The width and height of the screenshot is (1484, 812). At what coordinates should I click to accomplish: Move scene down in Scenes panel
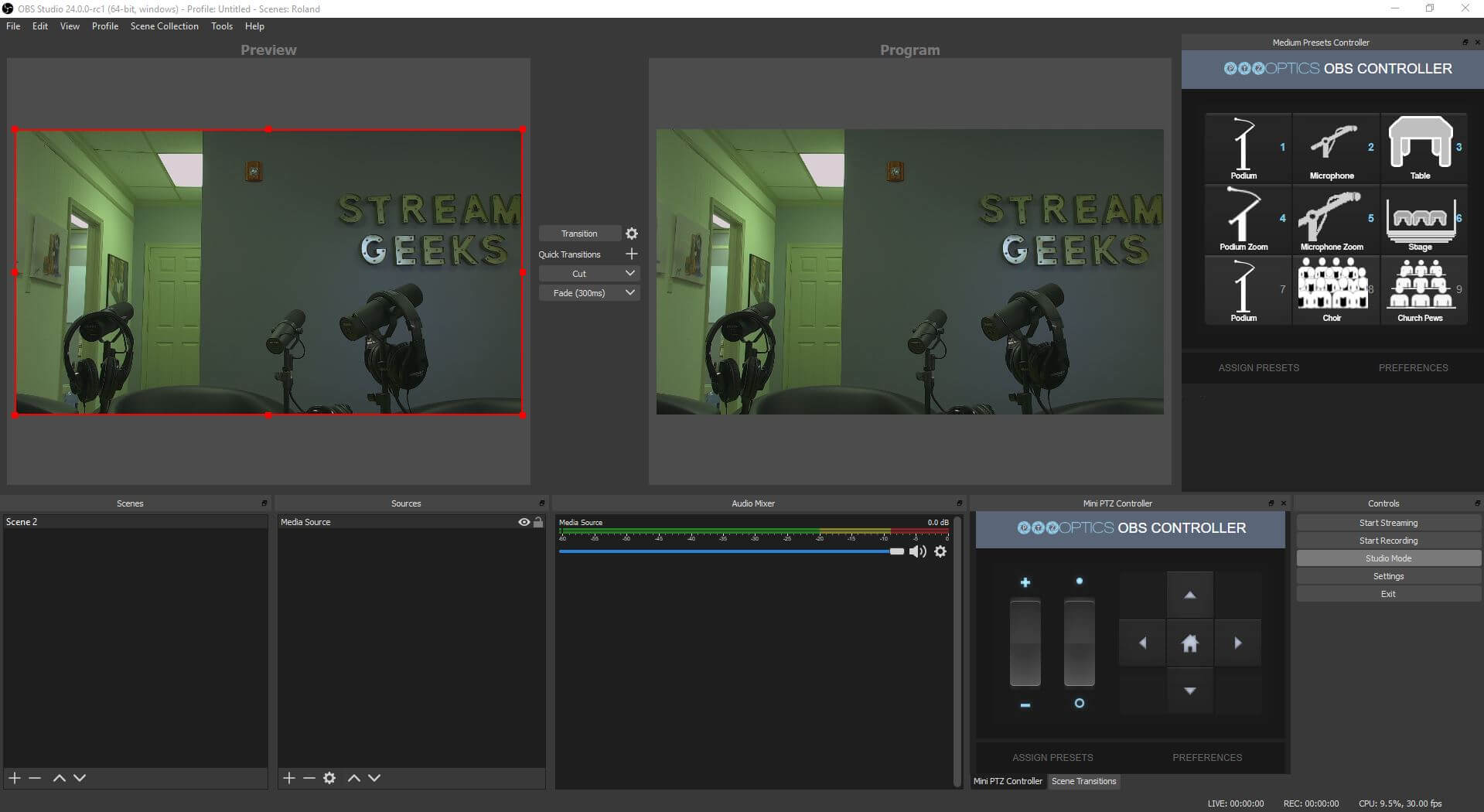[80, 778]
